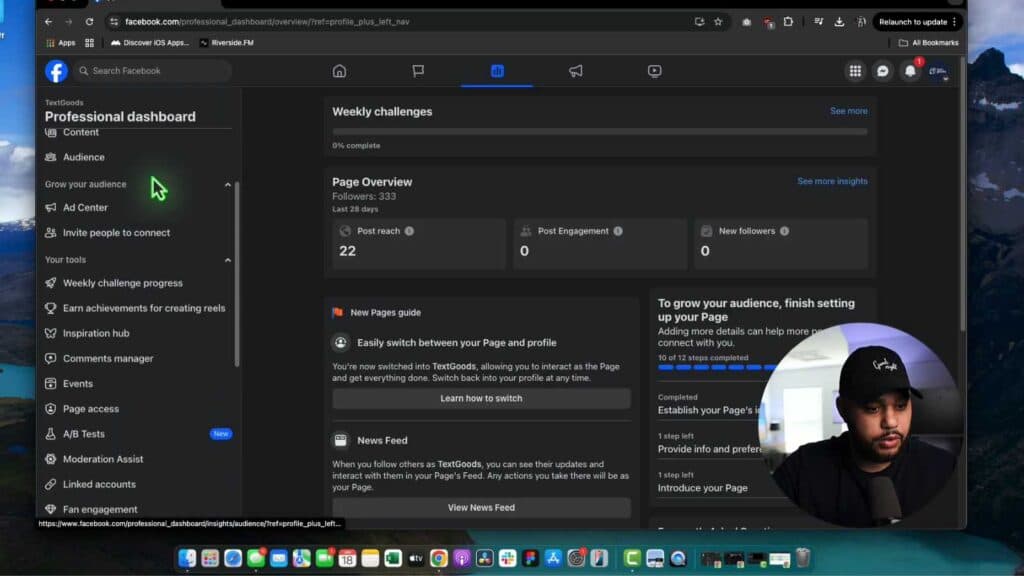This screenshot has height=576, width=1024.
Task: Open the Discover iOS Apps bookmark
Action: coord(150,42)
